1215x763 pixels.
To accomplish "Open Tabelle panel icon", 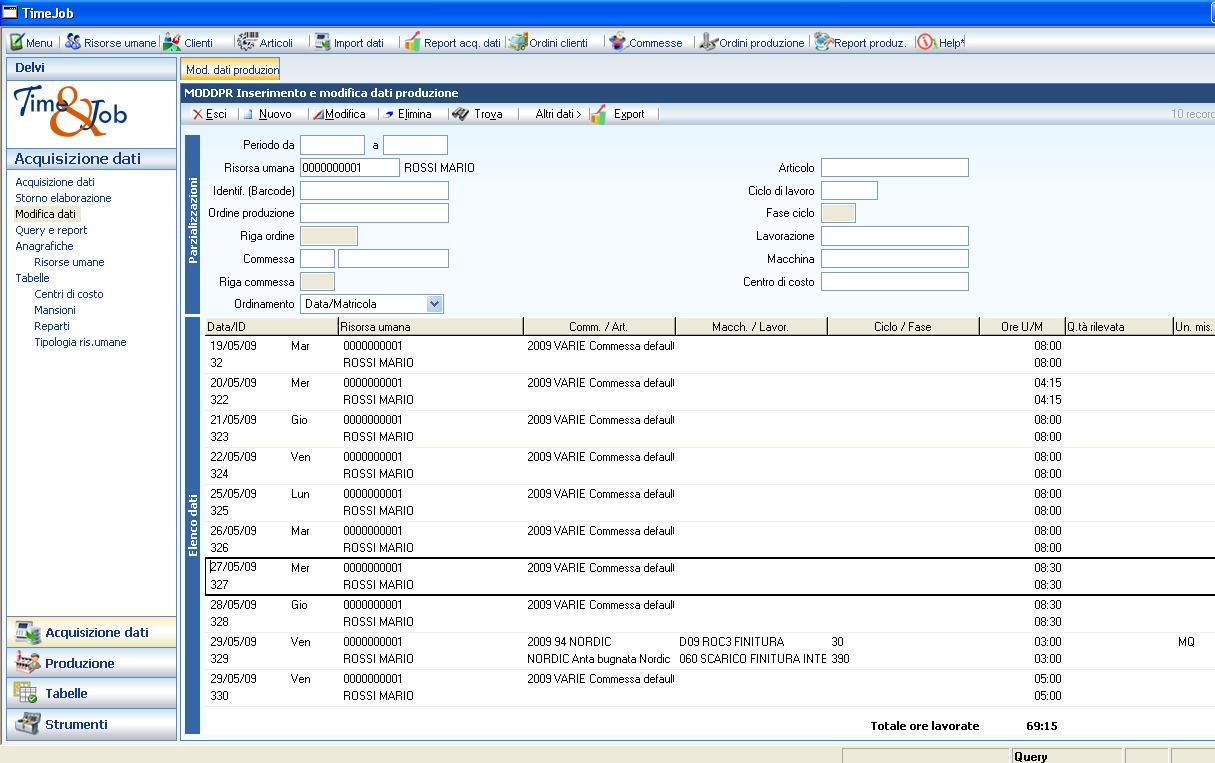I will (26, 693).
